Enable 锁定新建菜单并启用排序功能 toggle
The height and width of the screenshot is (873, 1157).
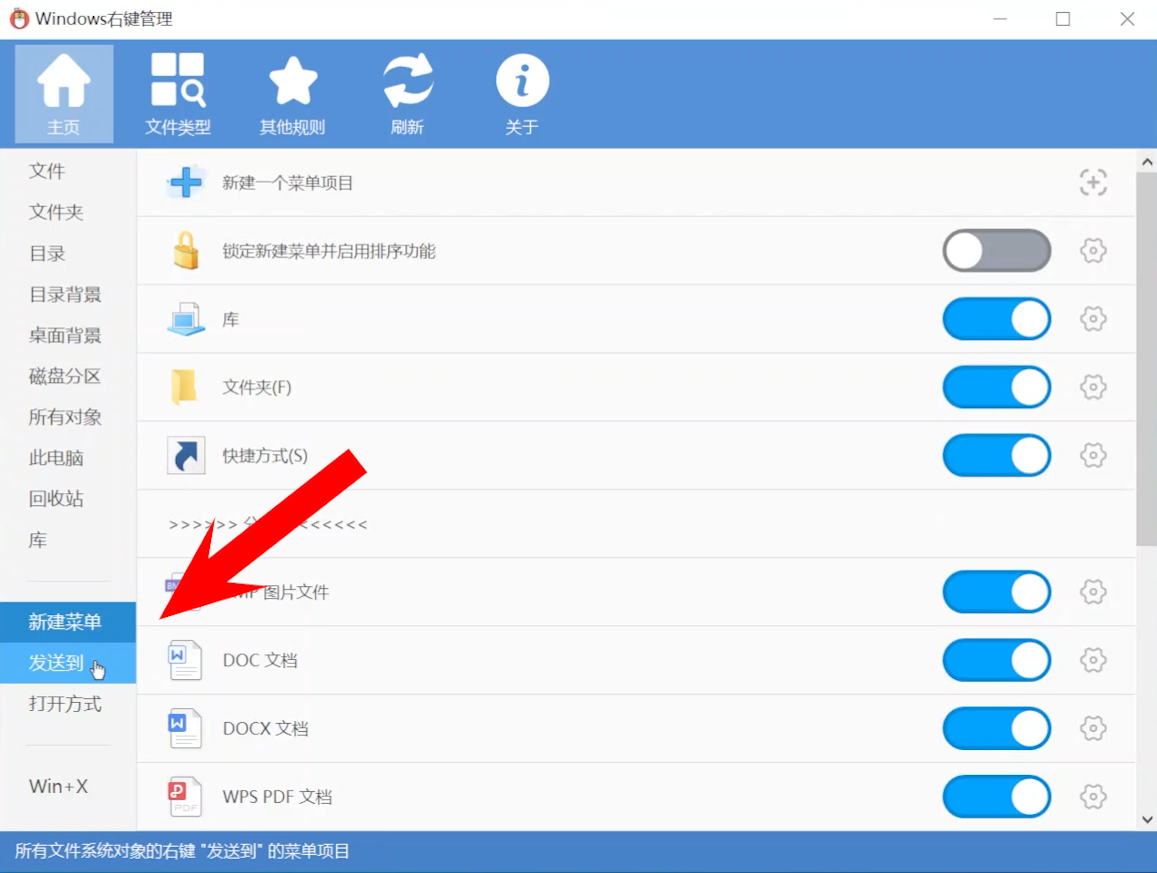[996, 251]
